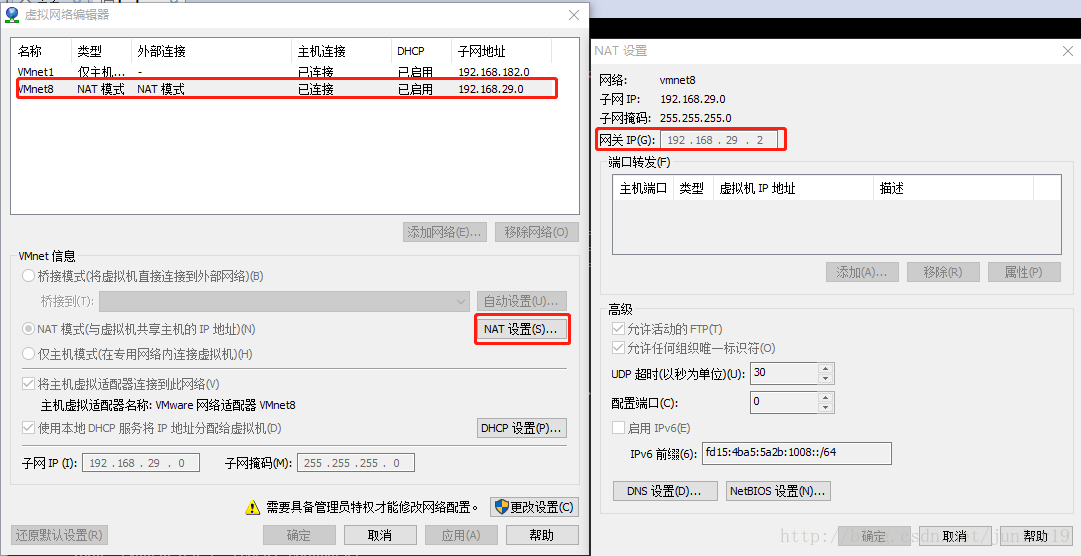
Task: Increase 配置端口 spinner value
Action: 826,397
